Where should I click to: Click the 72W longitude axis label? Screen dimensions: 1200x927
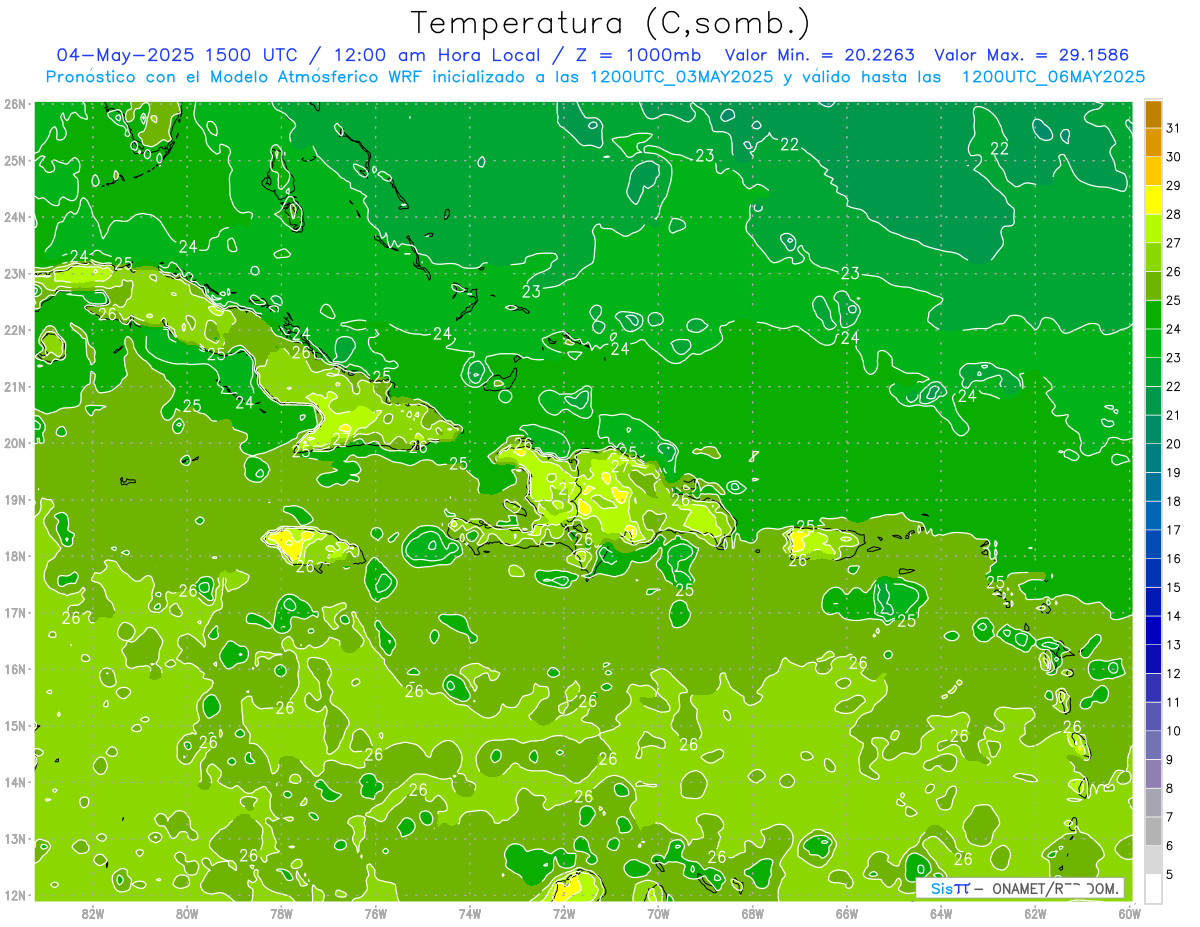click(x=564, y=914)
